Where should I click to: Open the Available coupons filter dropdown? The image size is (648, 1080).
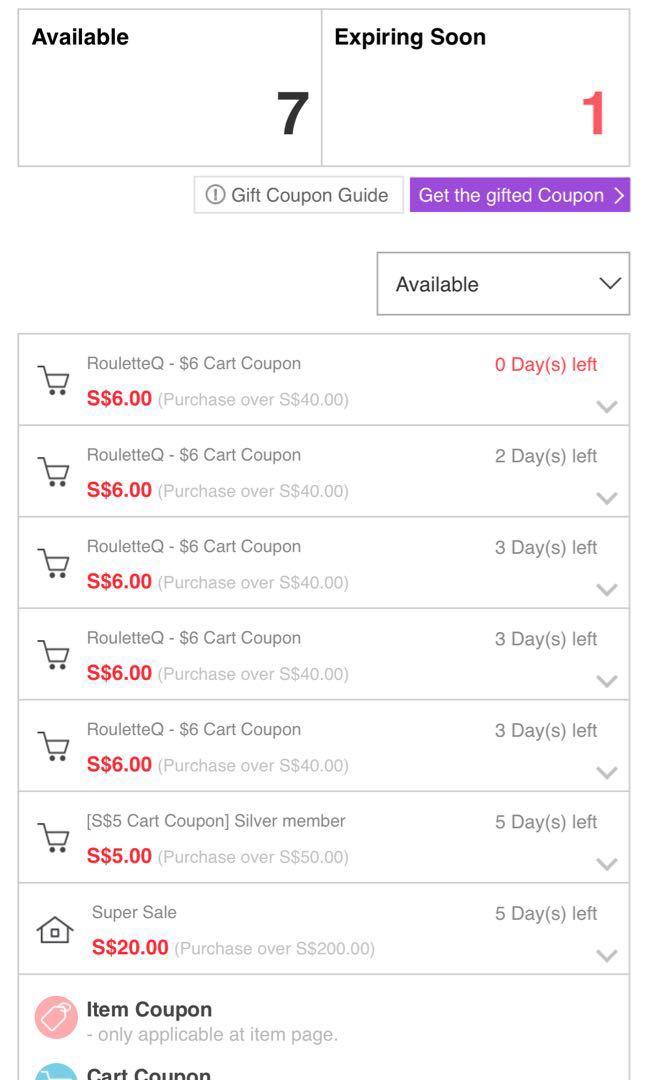503,284
